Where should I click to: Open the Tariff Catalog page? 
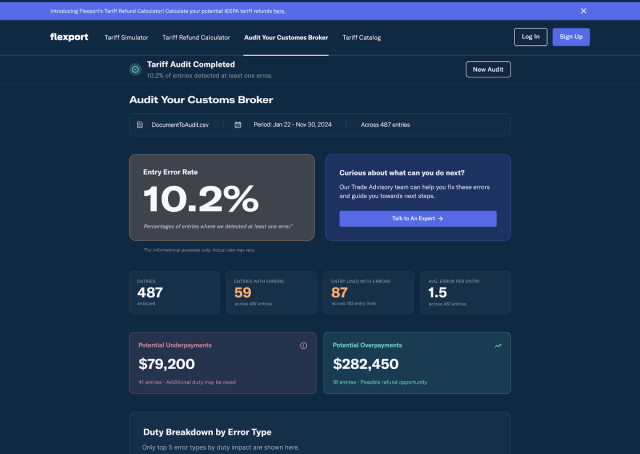click(361, 37)
